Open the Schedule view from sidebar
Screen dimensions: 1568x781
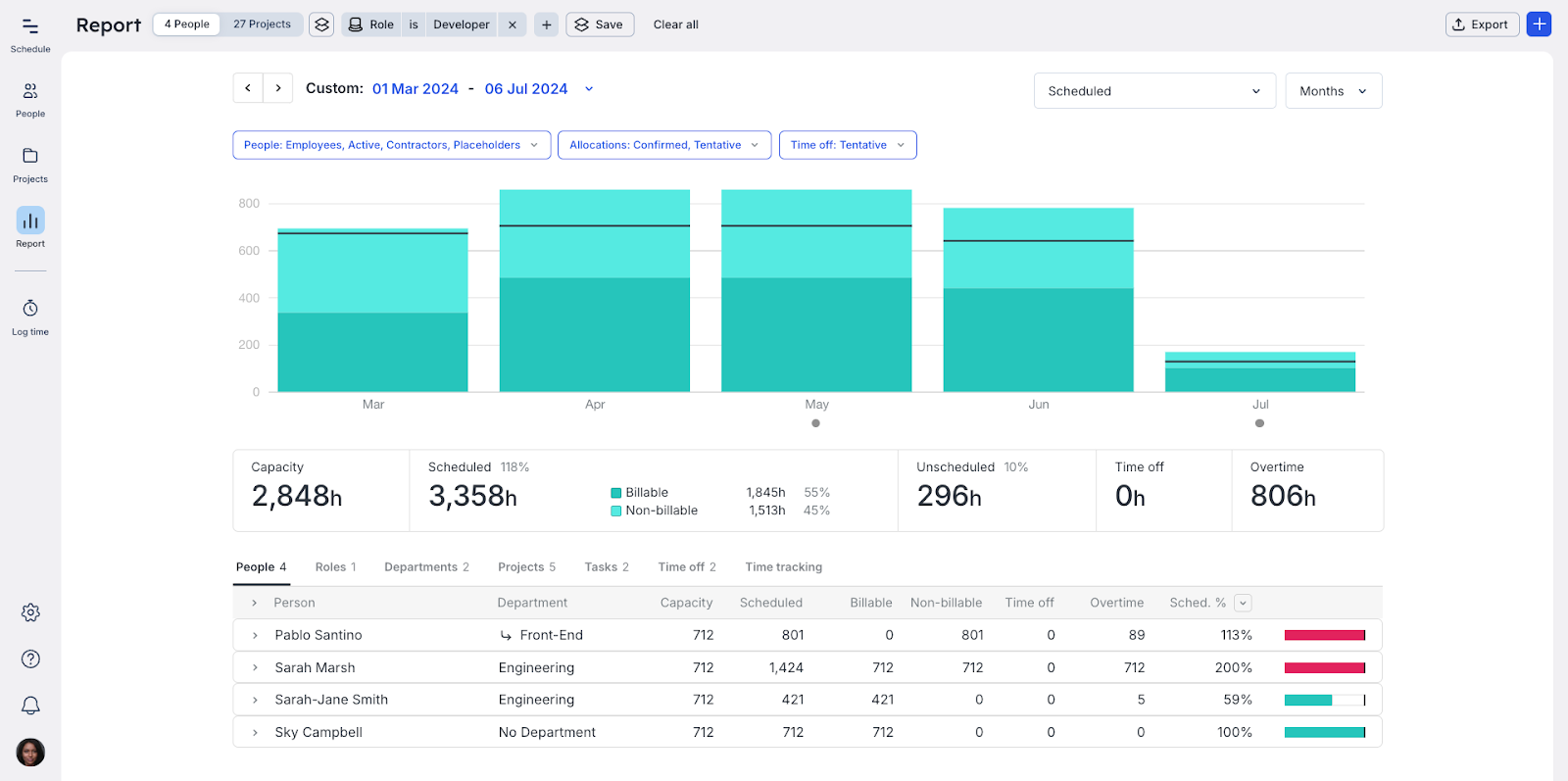click(x=30, y=33)
